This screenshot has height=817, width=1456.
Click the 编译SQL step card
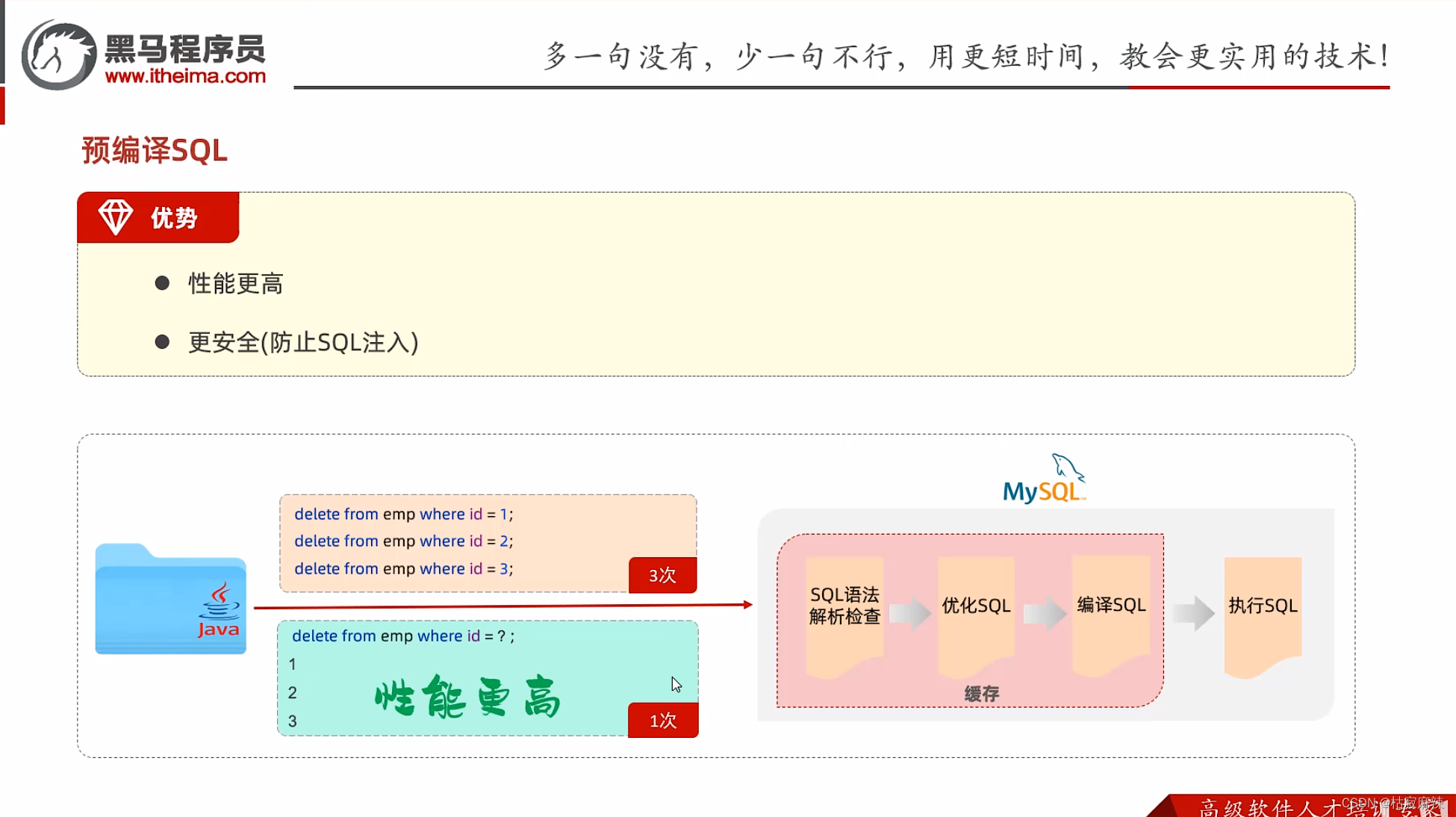[1111, 616]
